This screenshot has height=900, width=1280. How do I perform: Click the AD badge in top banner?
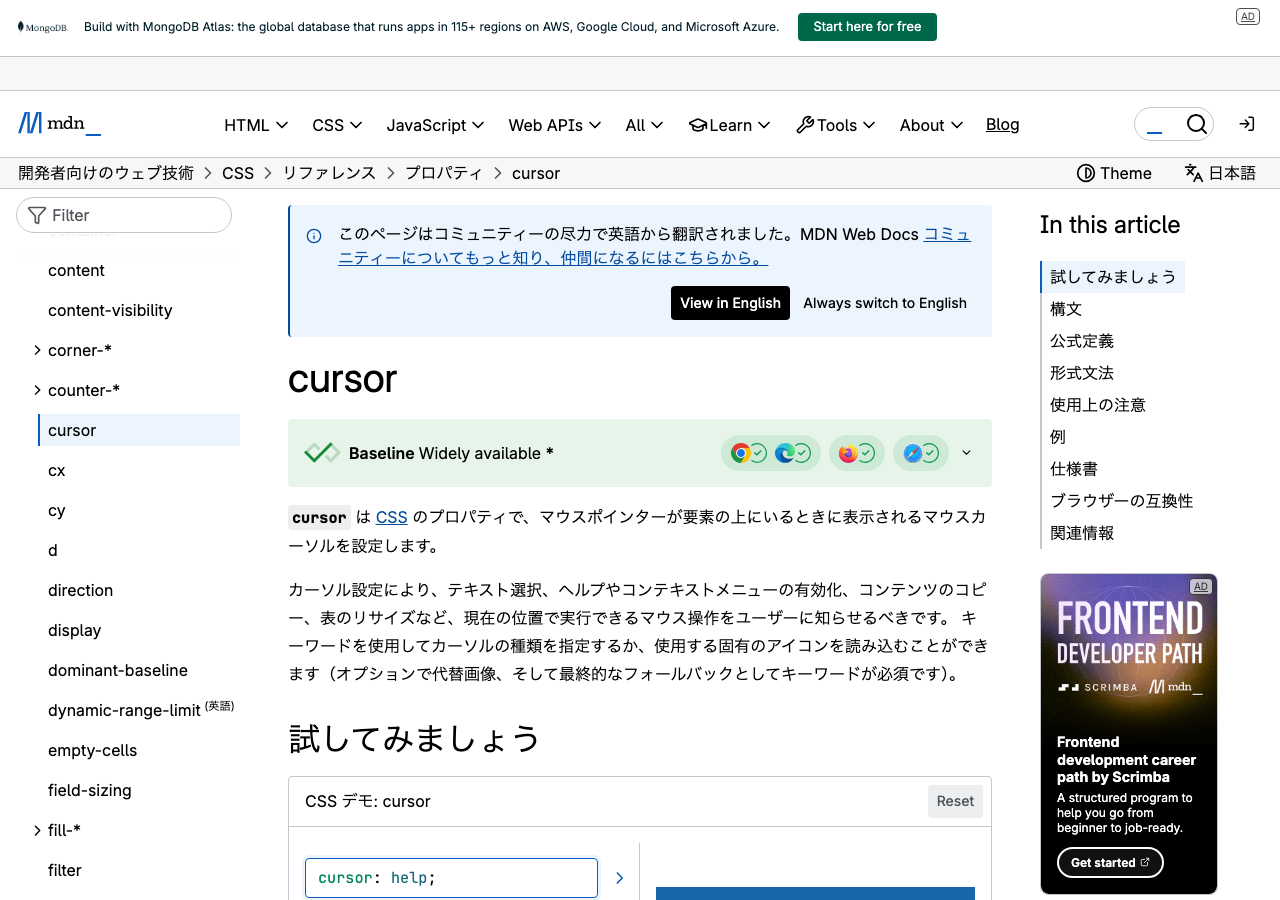pyautogui.click(x=1247, y=16)
